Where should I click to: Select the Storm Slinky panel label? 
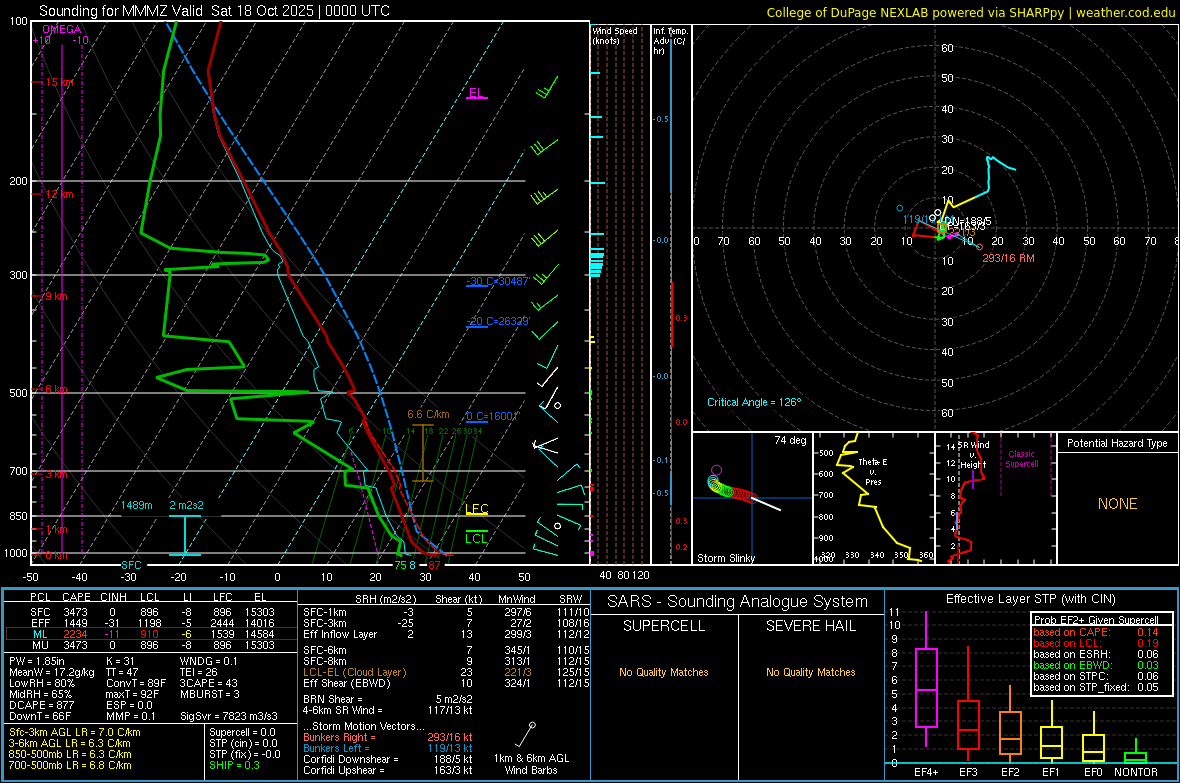(x=725, y=558)
